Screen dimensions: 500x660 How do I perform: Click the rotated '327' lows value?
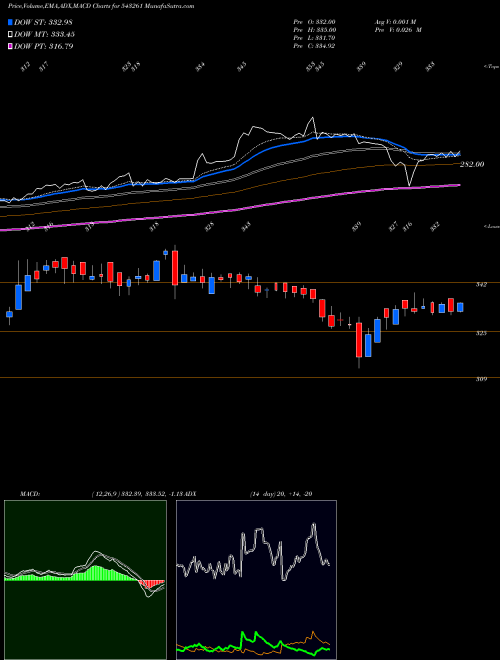[x=394, y=227]
